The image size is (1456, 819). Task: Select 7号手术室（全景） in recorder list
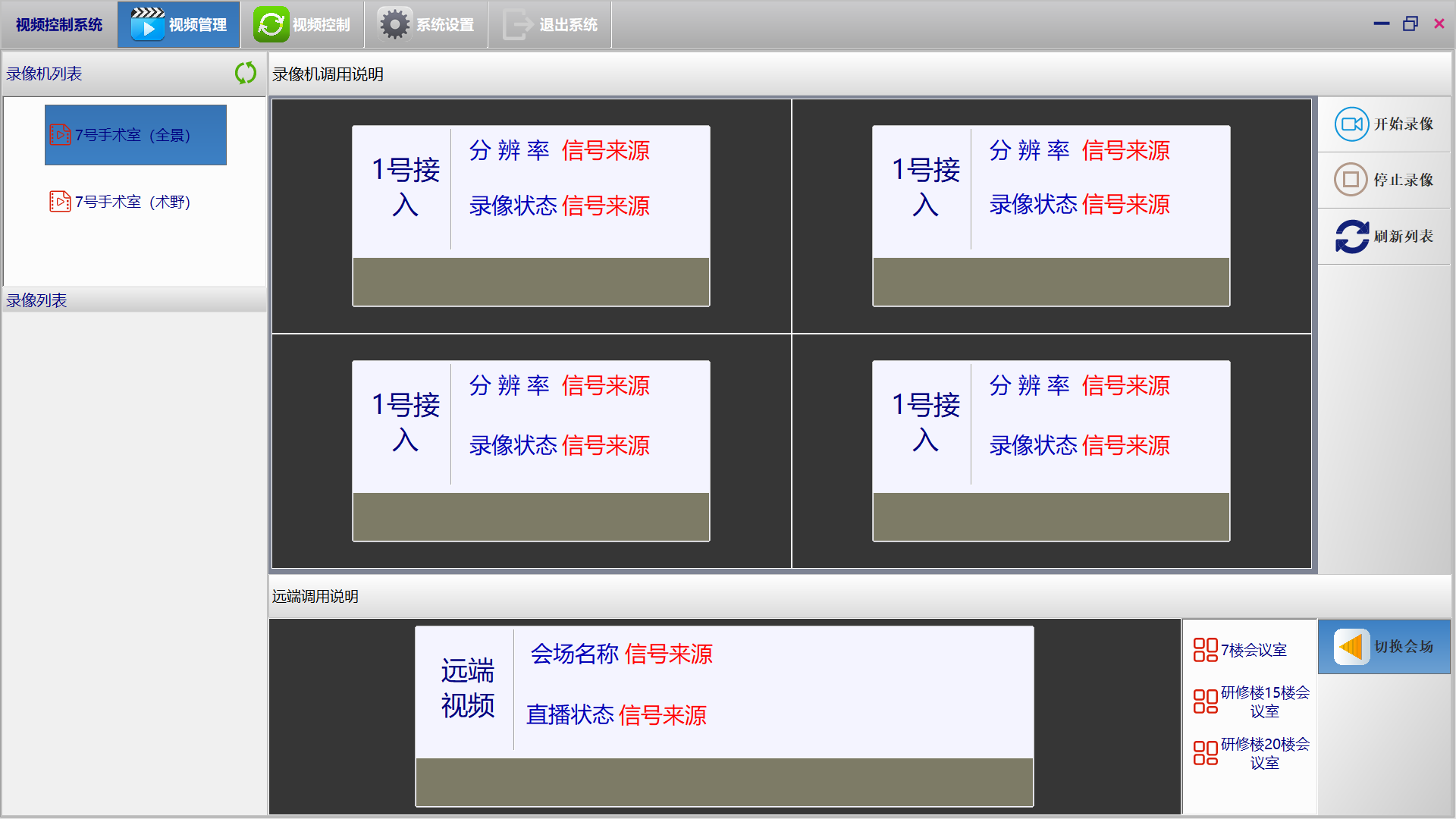(x=135, y=135)
